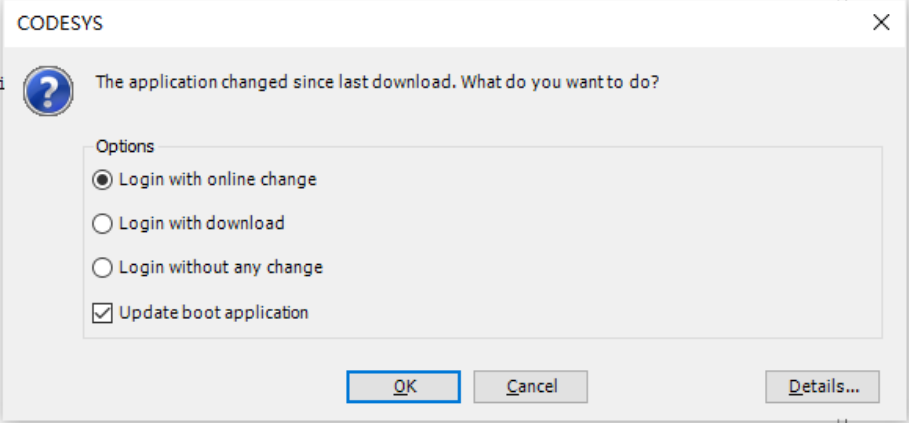Click the 'Login without any change' label text
The image size is (909, 423).
point(220,268)
